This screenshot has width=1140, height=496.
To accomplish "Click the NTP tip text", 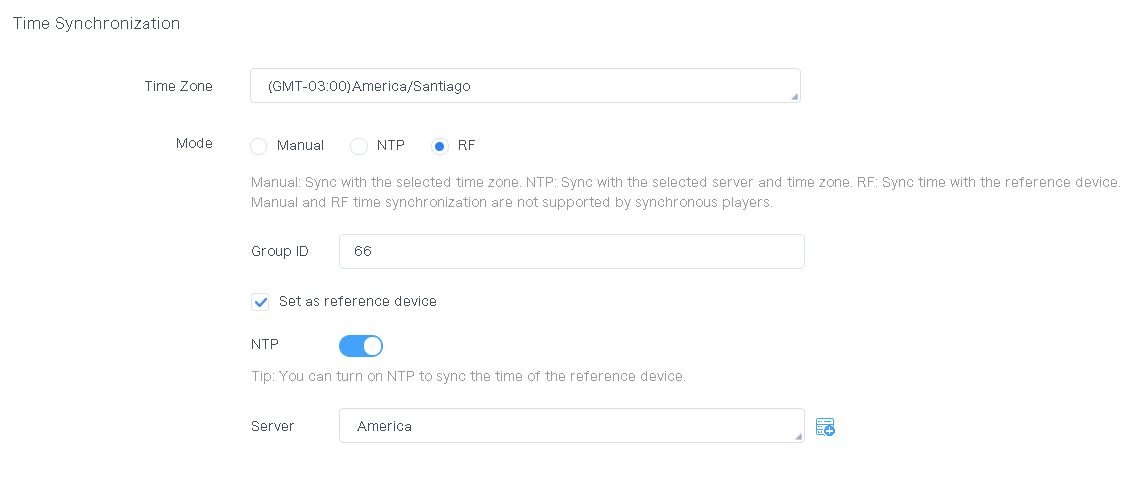I will [468, 377].
